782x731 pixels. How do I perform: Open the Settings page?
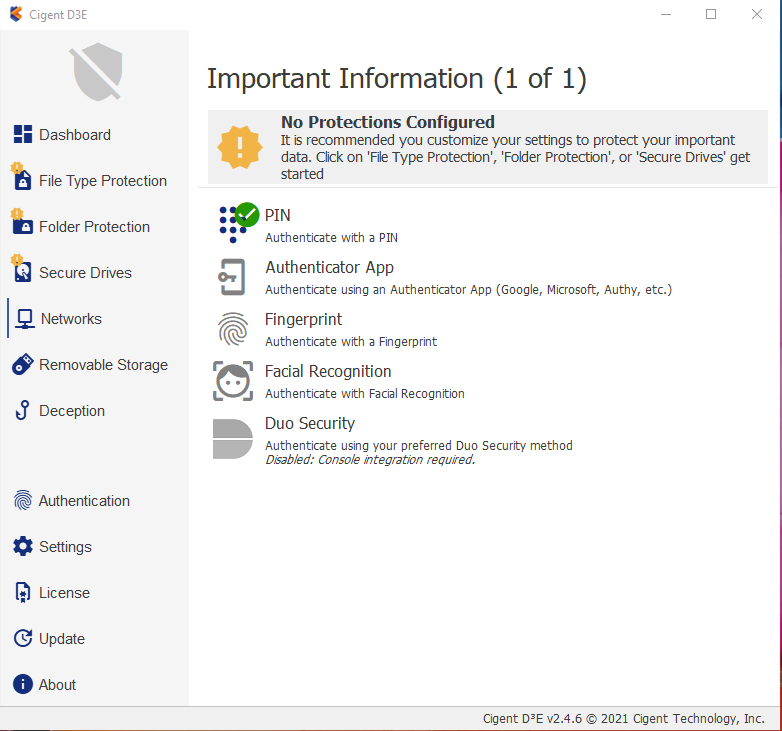click(x=65, y=547)
